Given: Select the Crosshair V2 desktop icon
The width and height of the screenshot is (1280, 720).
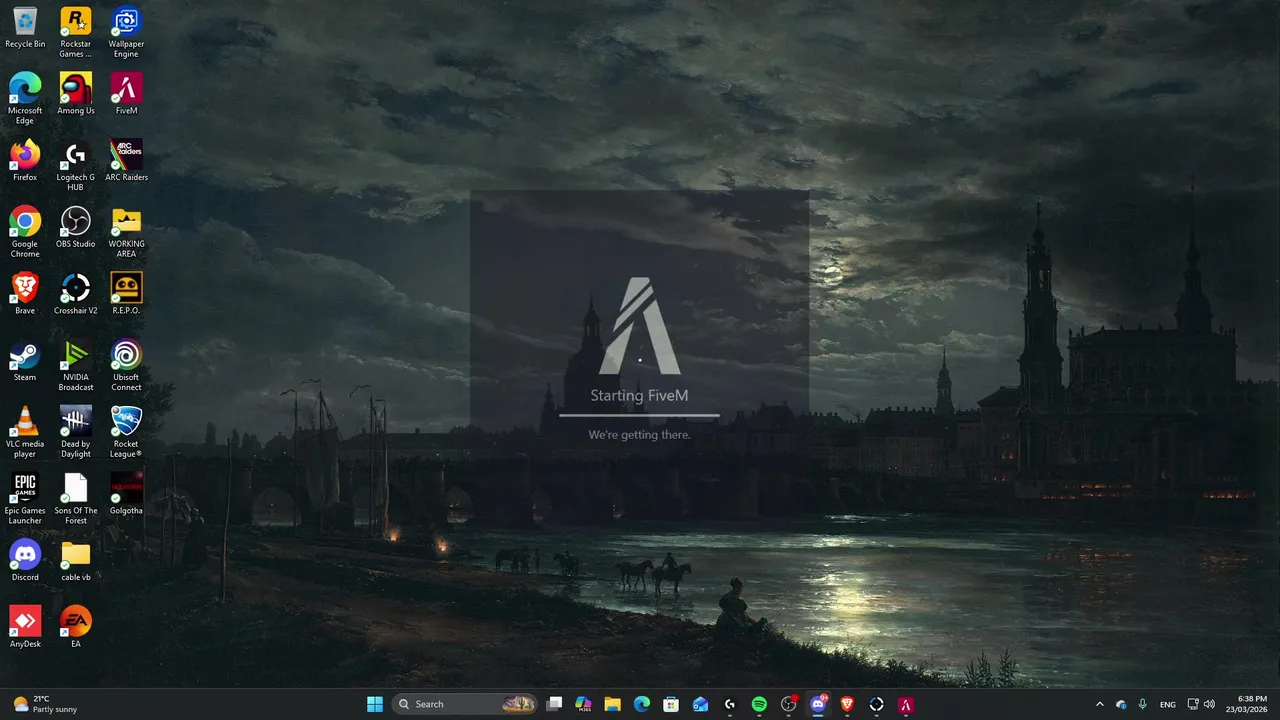Looking at the screenshot, I should [x=76, y=294].
